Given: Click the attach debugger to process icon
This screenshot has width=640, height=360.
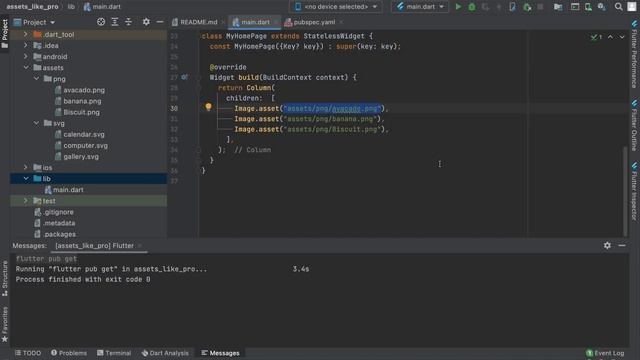Looking at the screenshot, I should [x=527, y=7].
